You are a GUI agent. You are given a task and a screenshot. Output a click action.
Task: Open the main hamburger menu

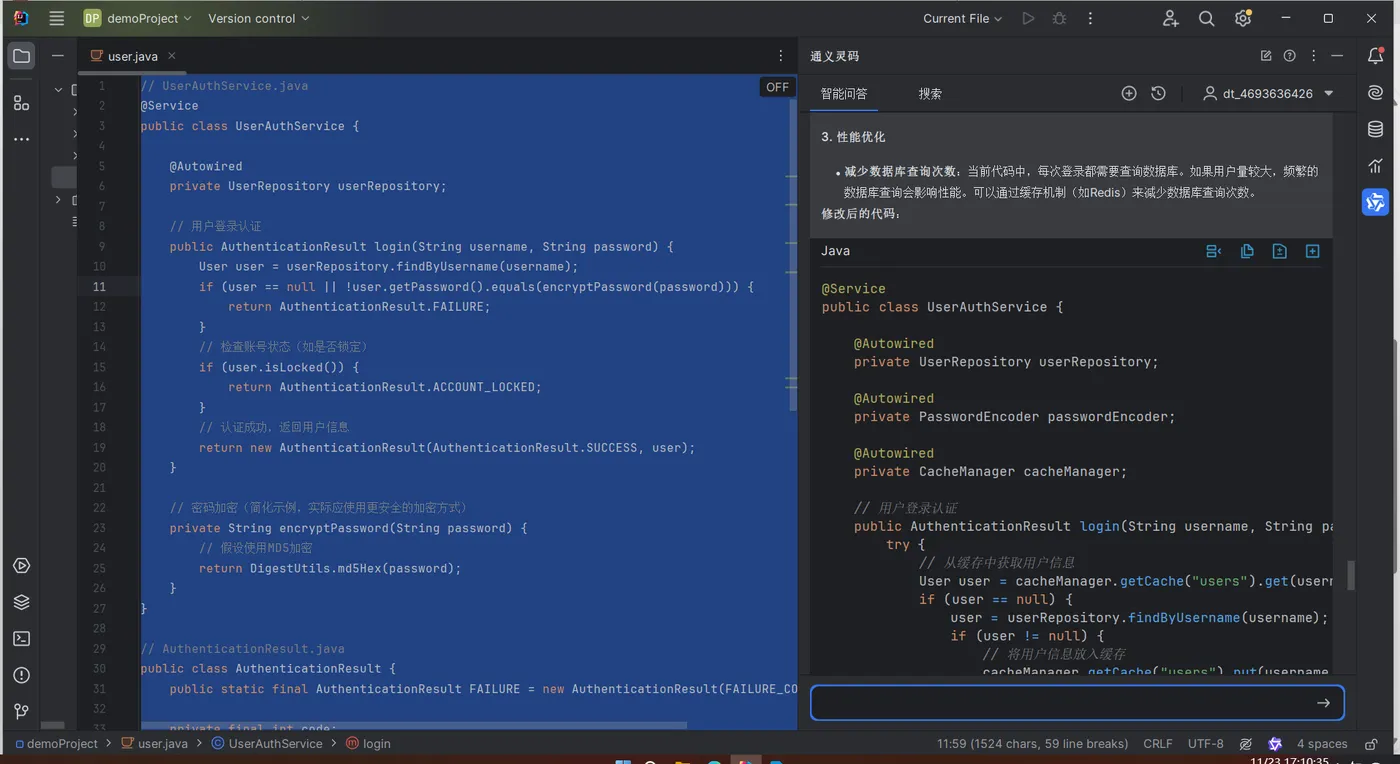point(57,18)
